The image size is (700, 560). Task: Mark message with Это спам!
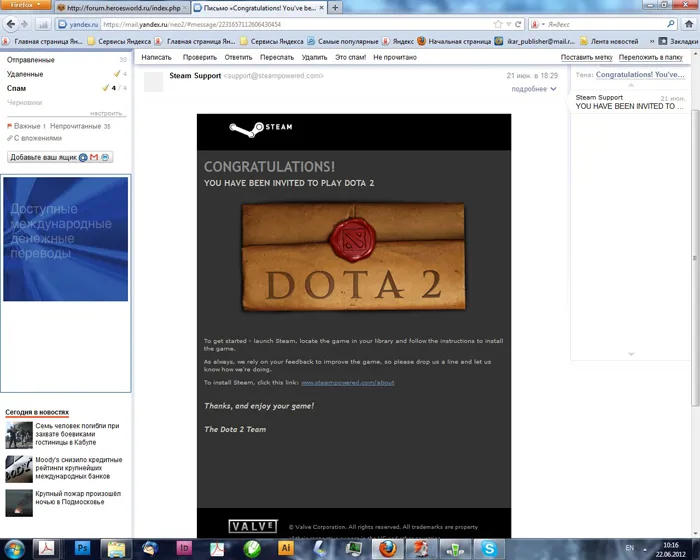click(350, 57)
